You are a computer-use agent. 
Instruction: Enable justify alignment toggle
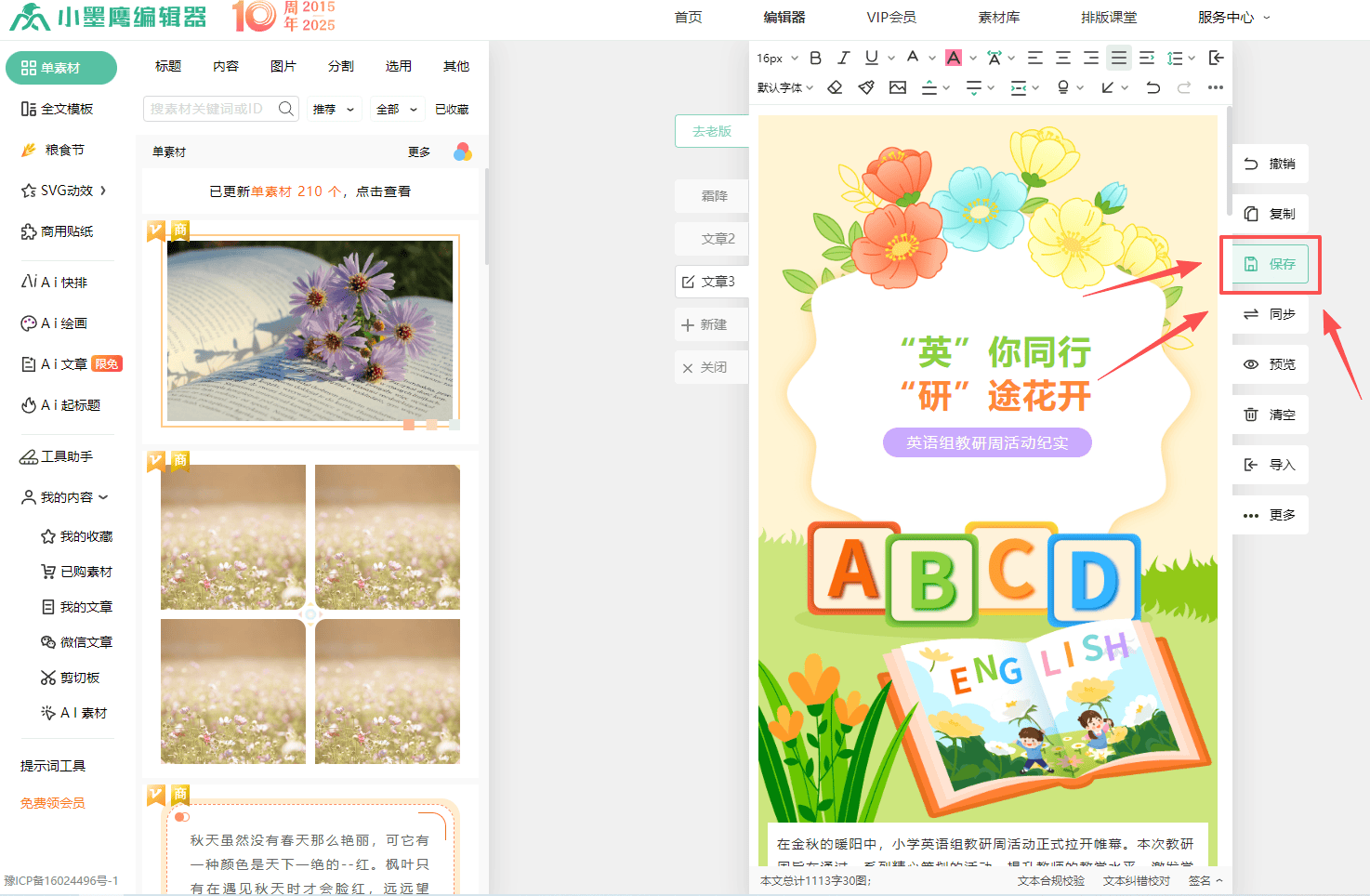[x=1119, y=58]
